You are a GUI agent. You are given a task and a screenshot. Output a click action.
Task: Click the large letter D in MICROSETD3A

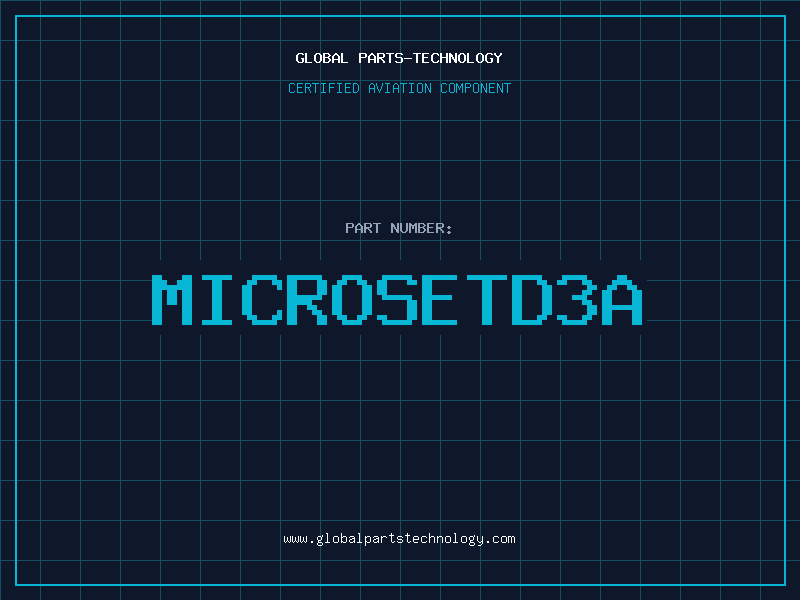(x=532, y=299)
